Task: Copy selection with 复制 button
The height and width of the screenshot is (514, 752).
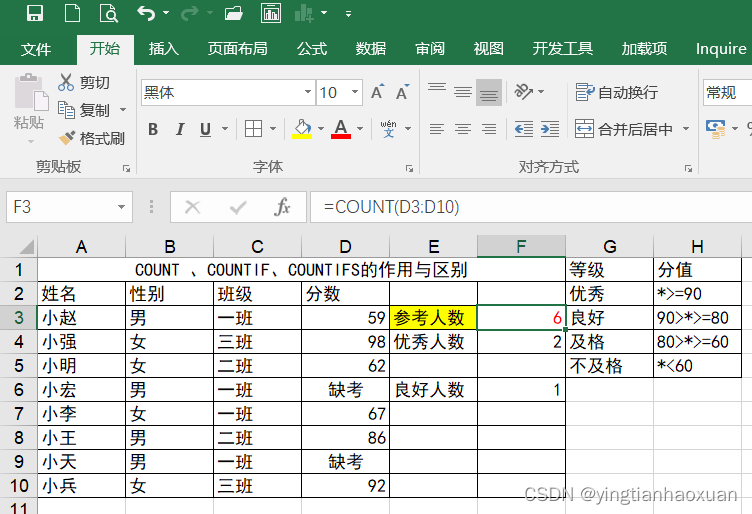Action: 85,110
